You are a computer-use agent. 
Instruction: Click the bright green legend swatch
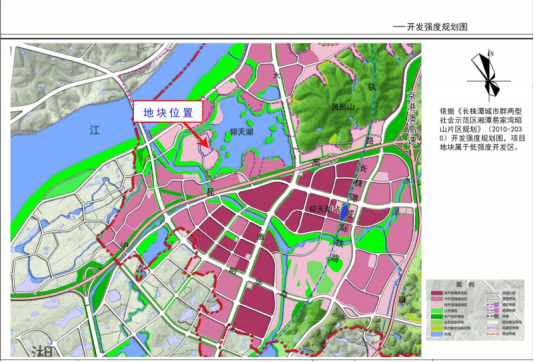pos(437,311)
